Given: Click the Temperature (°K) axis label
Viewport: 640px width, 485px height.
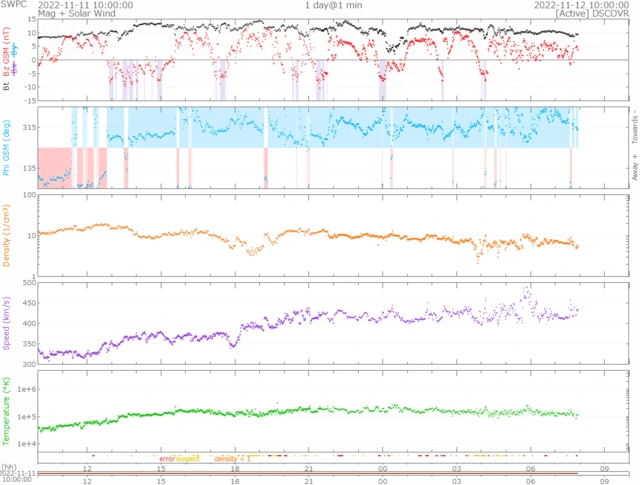Looking at the screenshot, I should pyautogui.click(x=7, y=410).
